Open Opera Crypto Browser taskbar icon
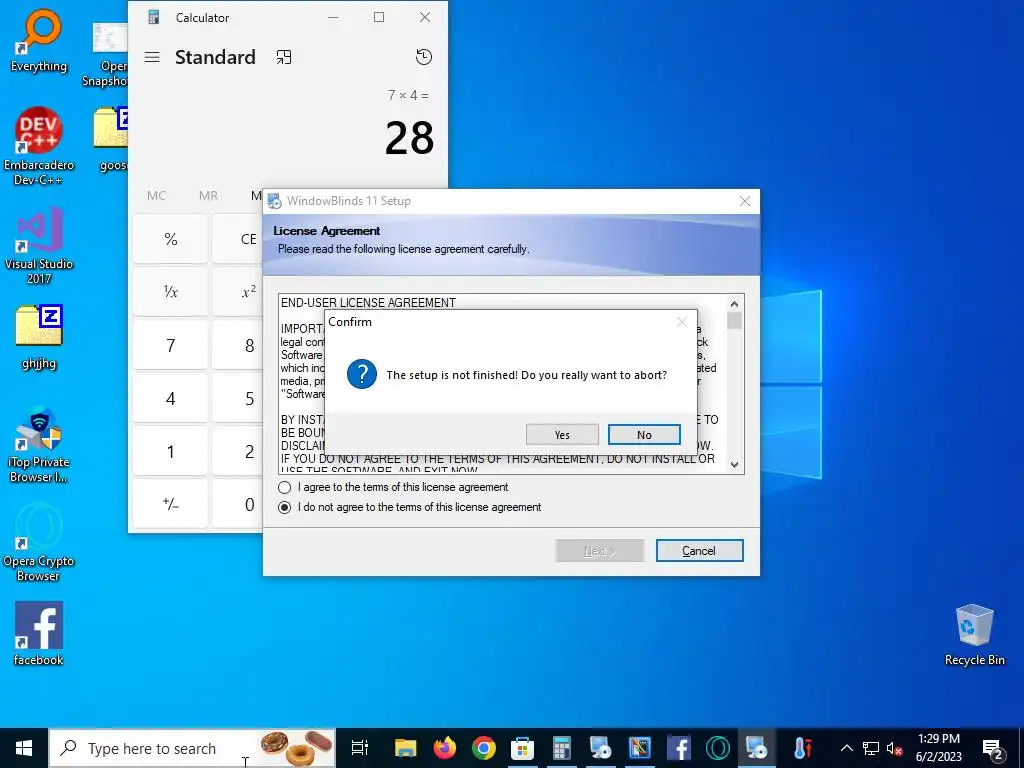1024x768 pixels. [718, 748]
